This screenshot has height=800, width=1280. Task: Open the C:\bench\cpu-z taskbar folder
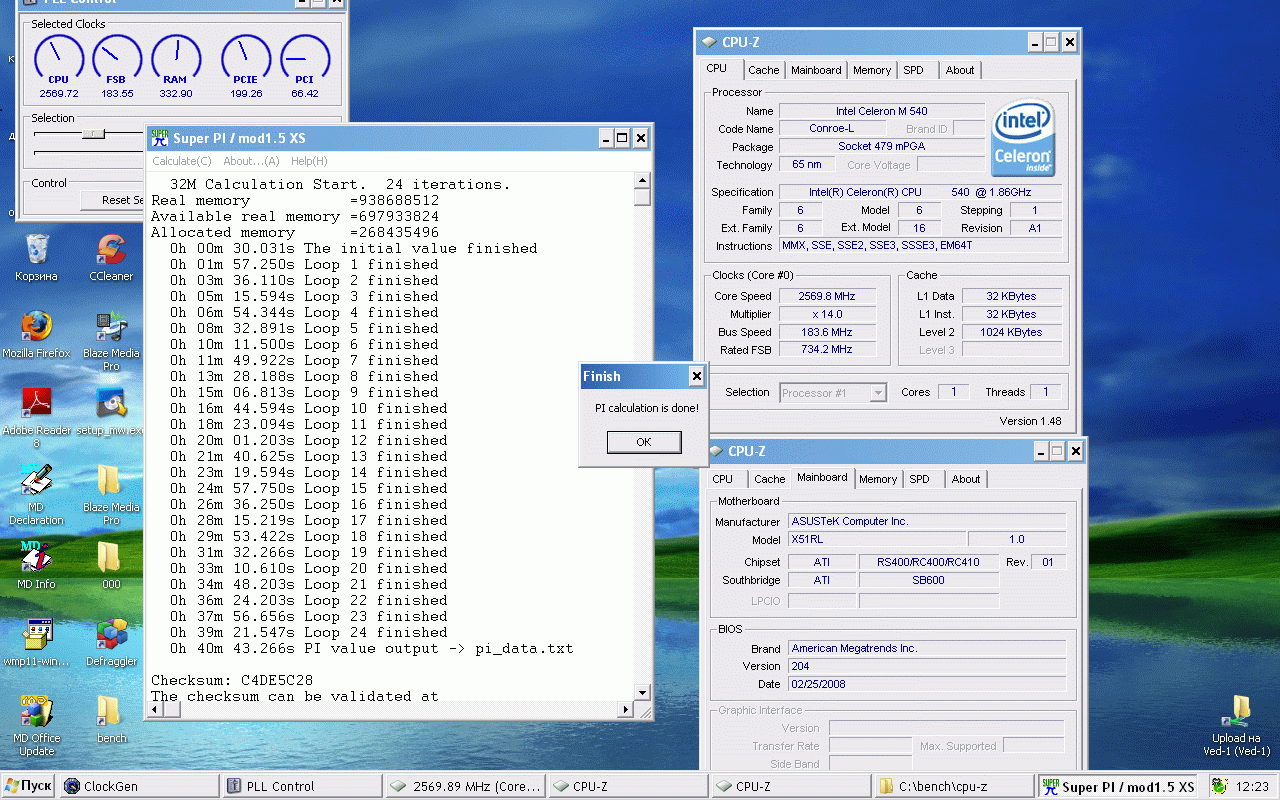pyautogui.click(x=954, y=786)
